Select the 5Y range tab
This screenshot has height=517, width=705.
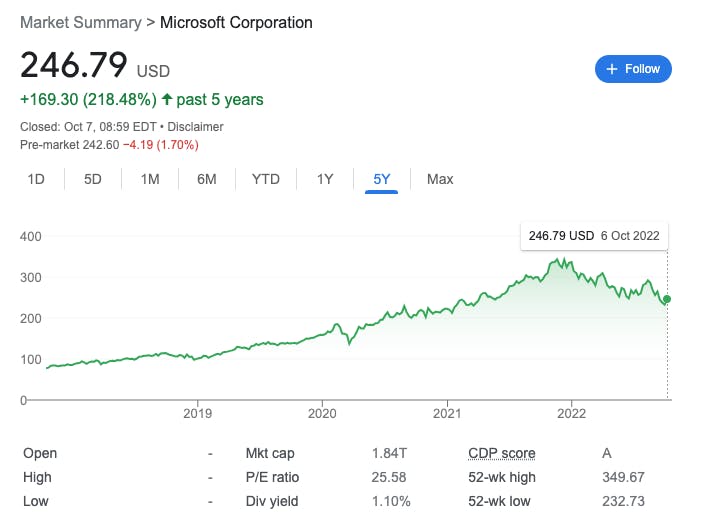(382, 179)
